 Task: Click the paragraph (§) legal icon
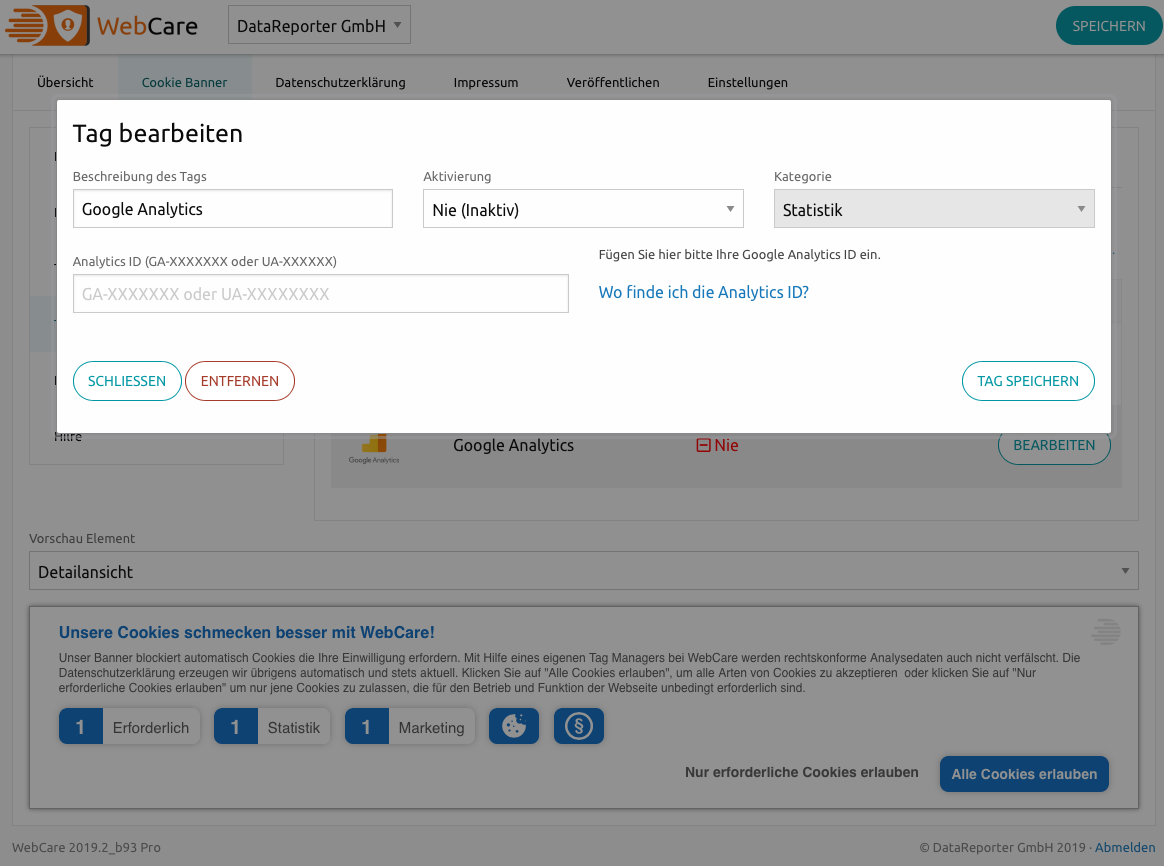(578, 726)
